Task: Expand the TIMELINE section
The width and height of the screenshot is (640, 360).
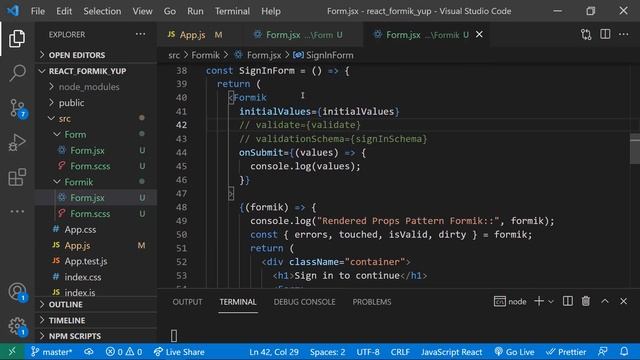Action: [96, 320]
